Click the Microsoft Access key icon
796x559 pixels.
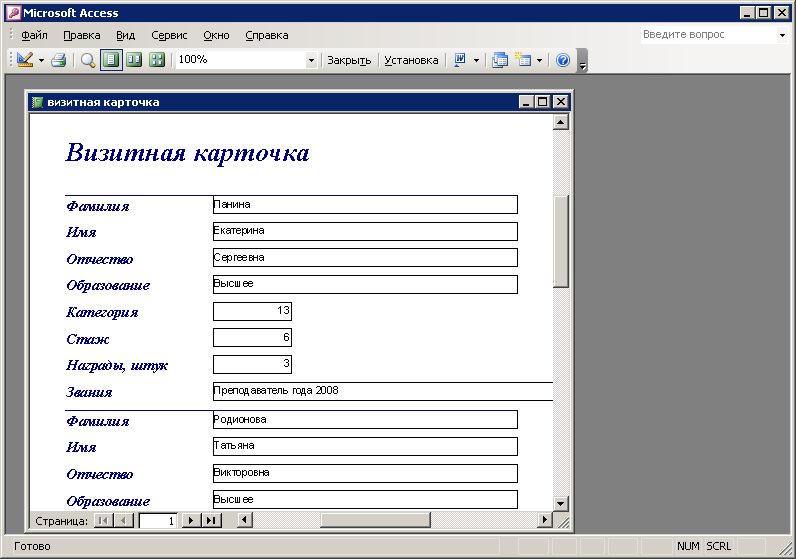coord(14,13)
